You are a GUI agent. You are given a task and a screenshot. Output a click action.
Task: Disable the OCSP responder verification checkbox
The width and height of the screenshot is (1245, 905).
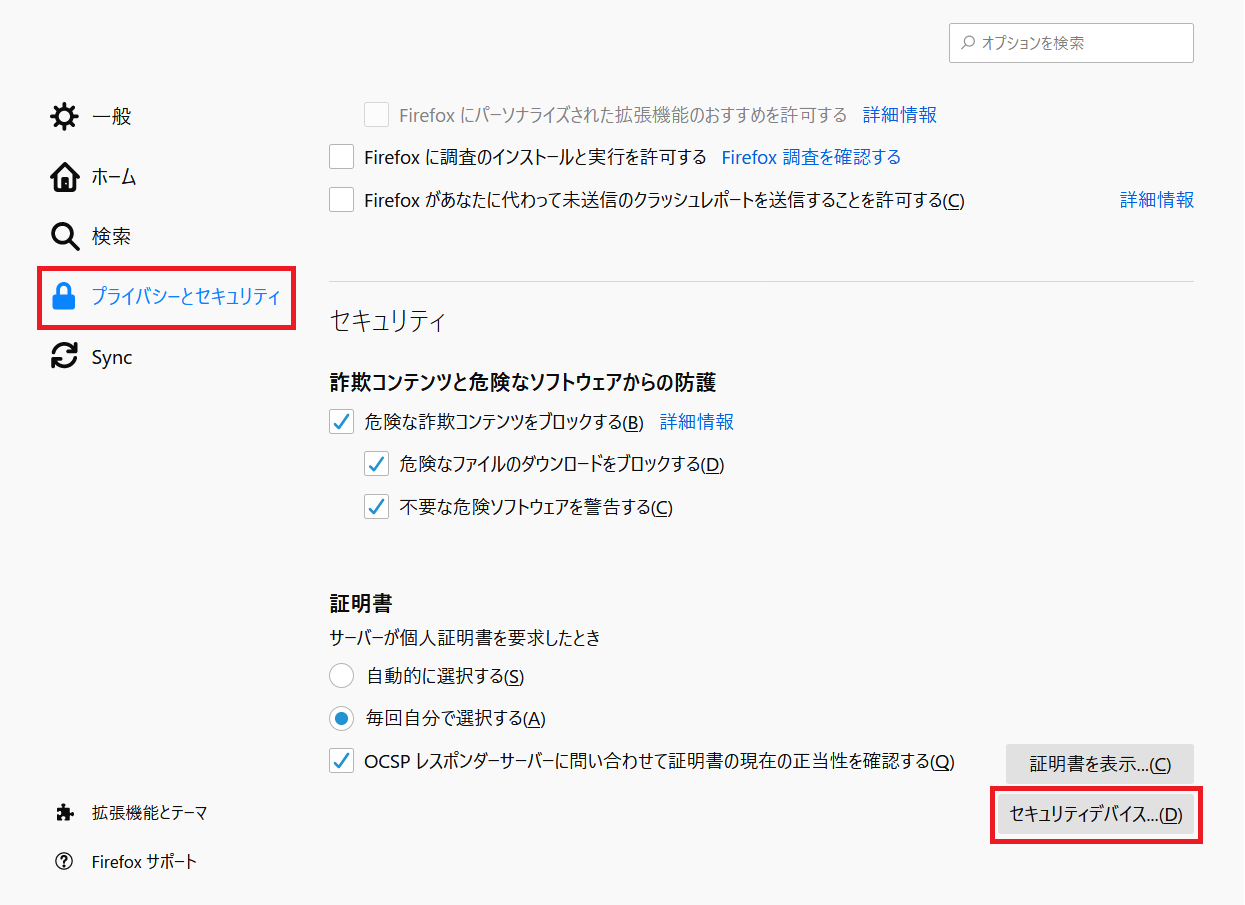342,761
